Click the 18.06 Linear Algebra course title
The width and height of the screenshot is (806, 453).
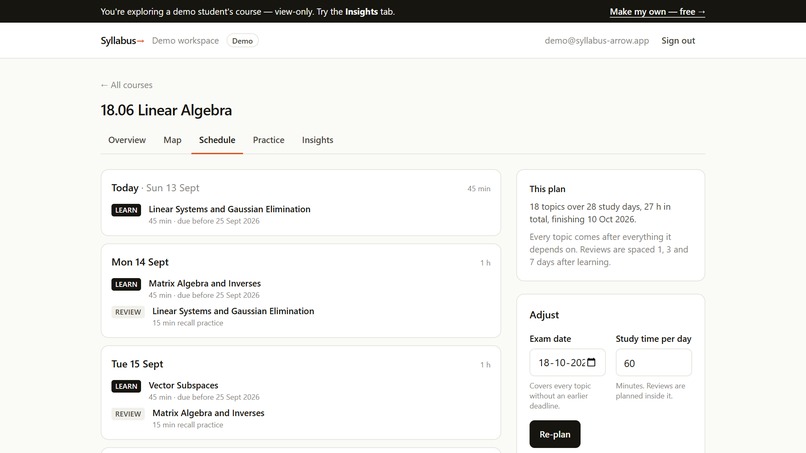166,110
